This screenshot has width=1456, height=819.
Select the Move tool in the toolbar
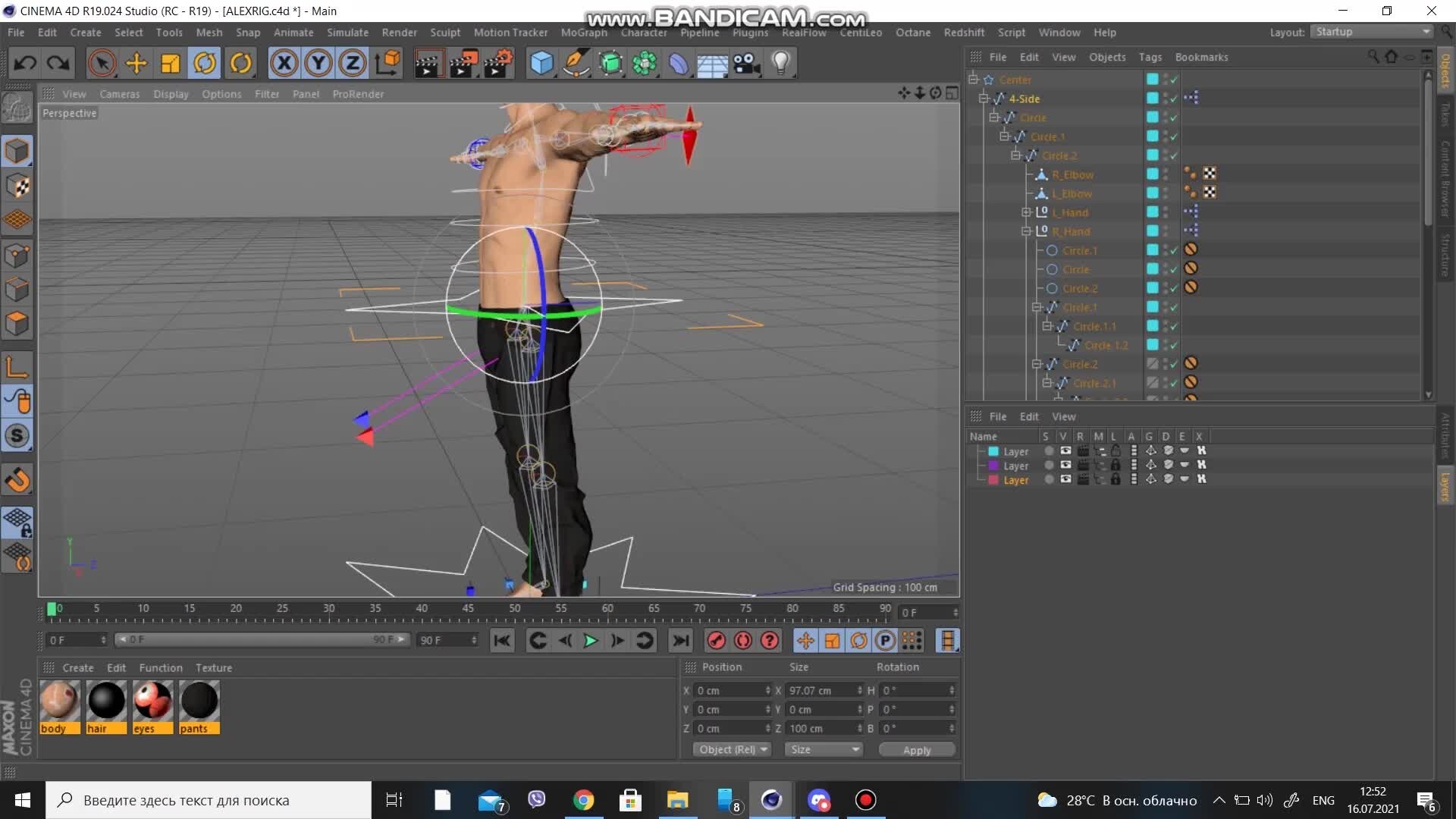(x=136, y=63)
